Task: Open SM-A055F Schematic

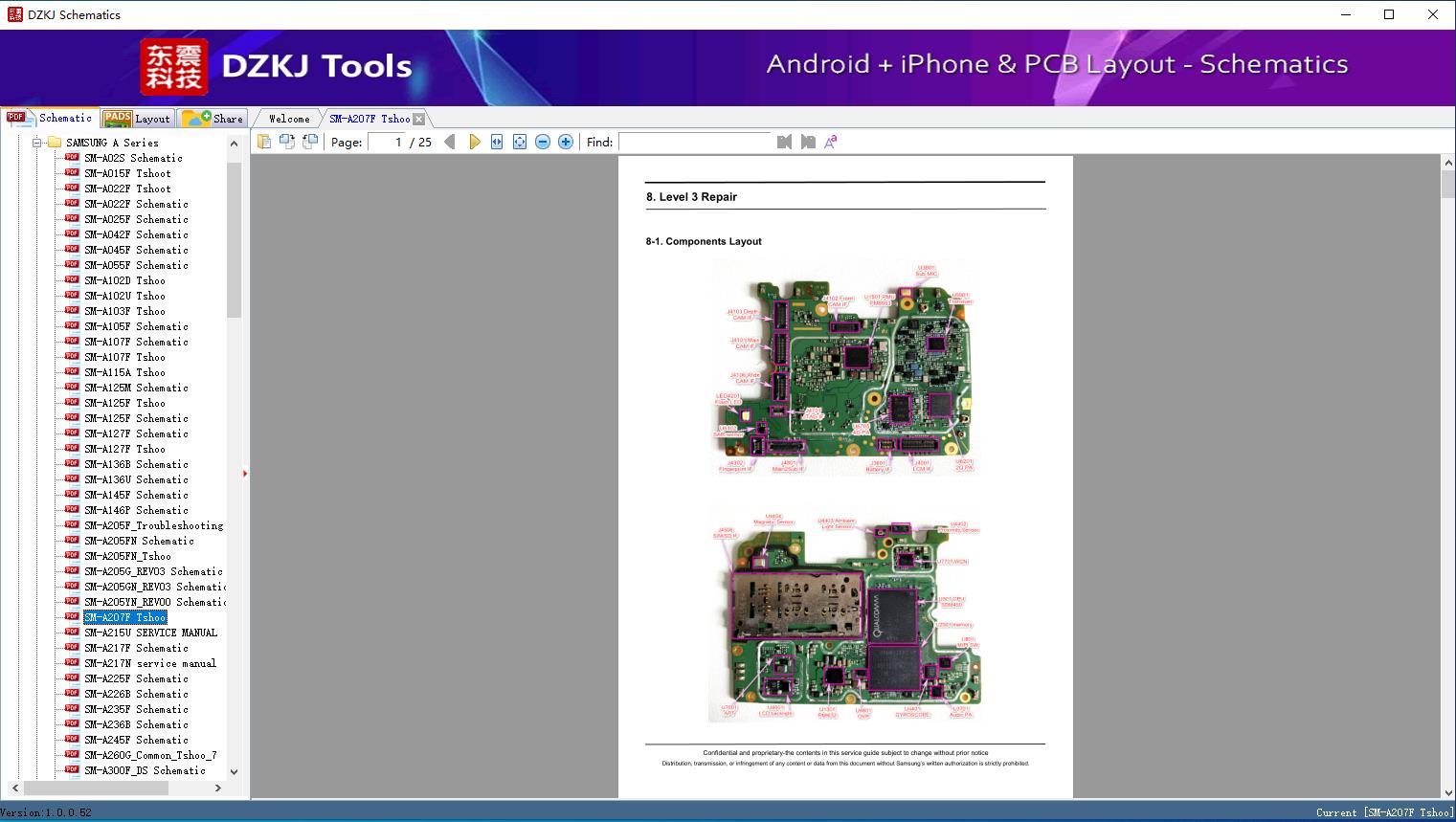Action: (136, 265)
